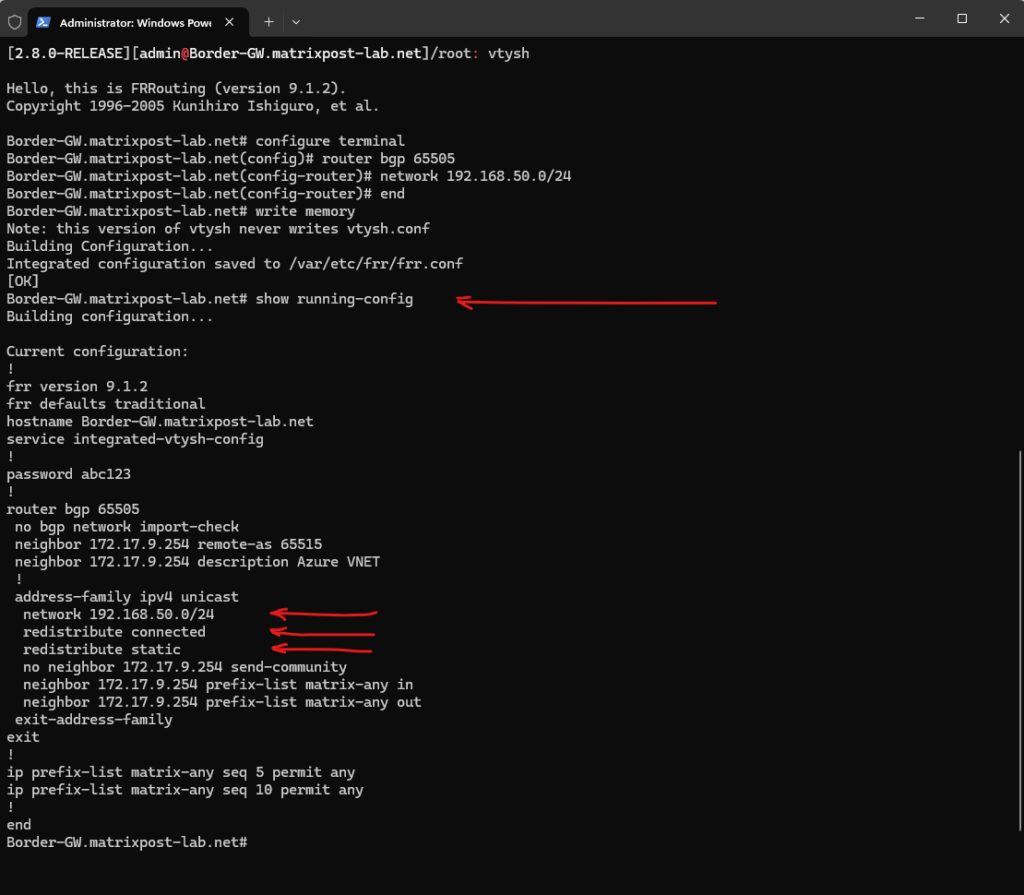Expand the new tab profile dropdown
This screenshot has width=1024, height=895.
pos(296,22)
